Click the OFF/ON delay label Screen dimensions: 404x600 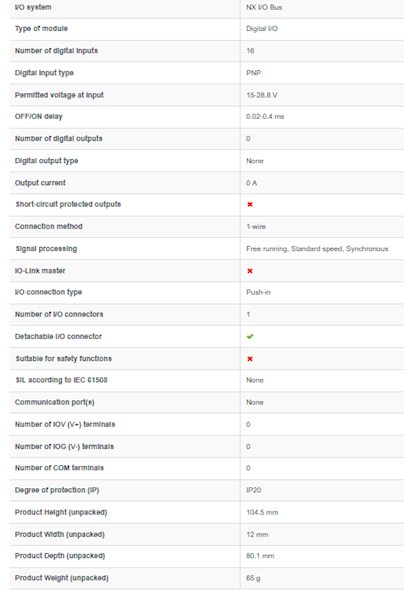point(38,116)
